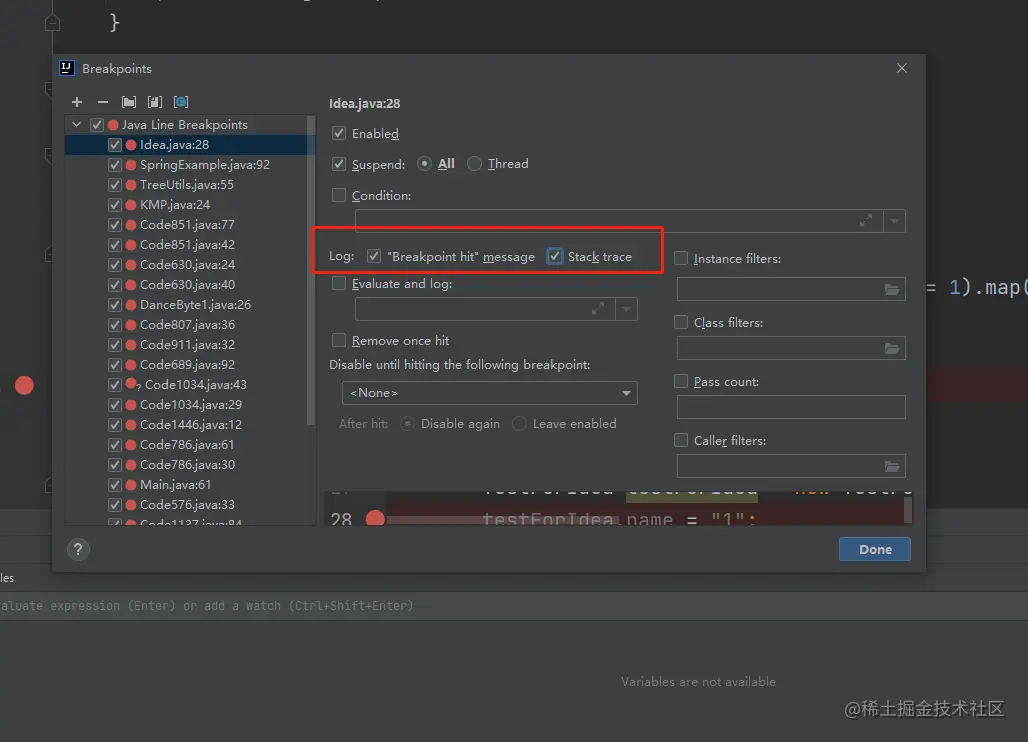Click the breakpoint list vertical scrollbar
Screen dimensions: 1028x742
311,271
